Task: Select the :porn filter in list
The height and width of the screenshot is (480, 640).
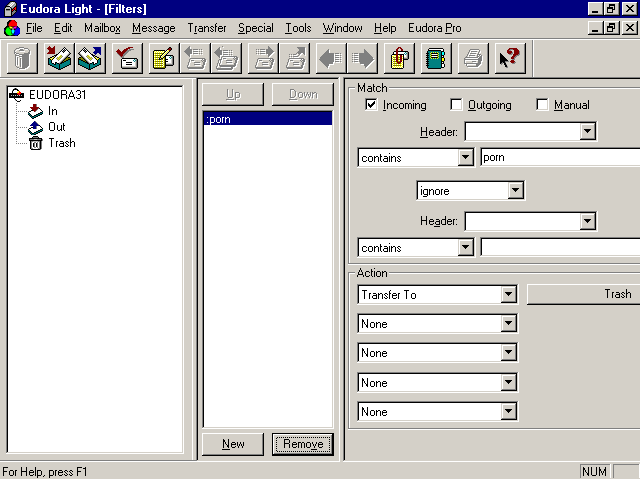Action: click(268, 119)
